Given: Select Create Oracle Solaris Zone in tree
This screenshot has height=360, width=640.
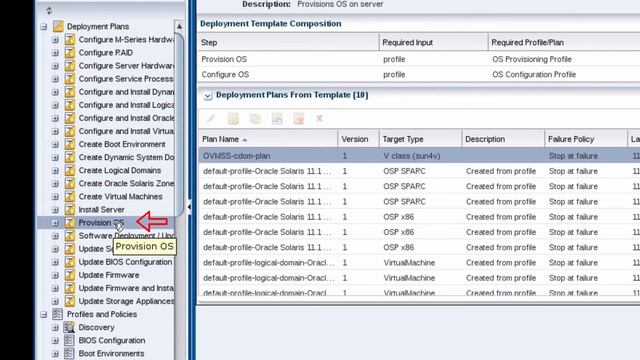Looking at the screenshot, I should click(126, 183).
